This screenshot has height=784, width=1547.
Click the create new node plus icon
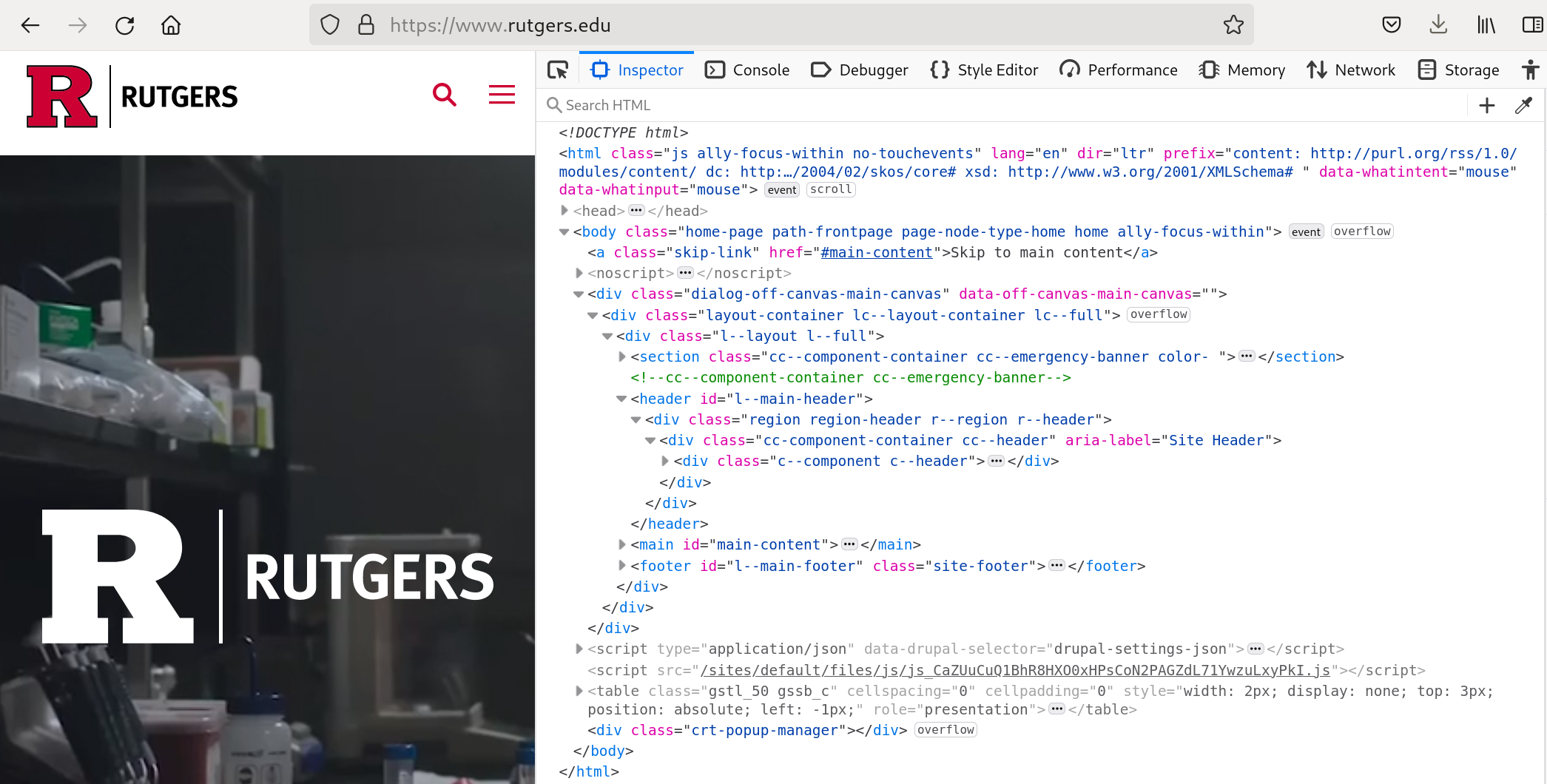pyautogui.click(x=1487, y=106)
